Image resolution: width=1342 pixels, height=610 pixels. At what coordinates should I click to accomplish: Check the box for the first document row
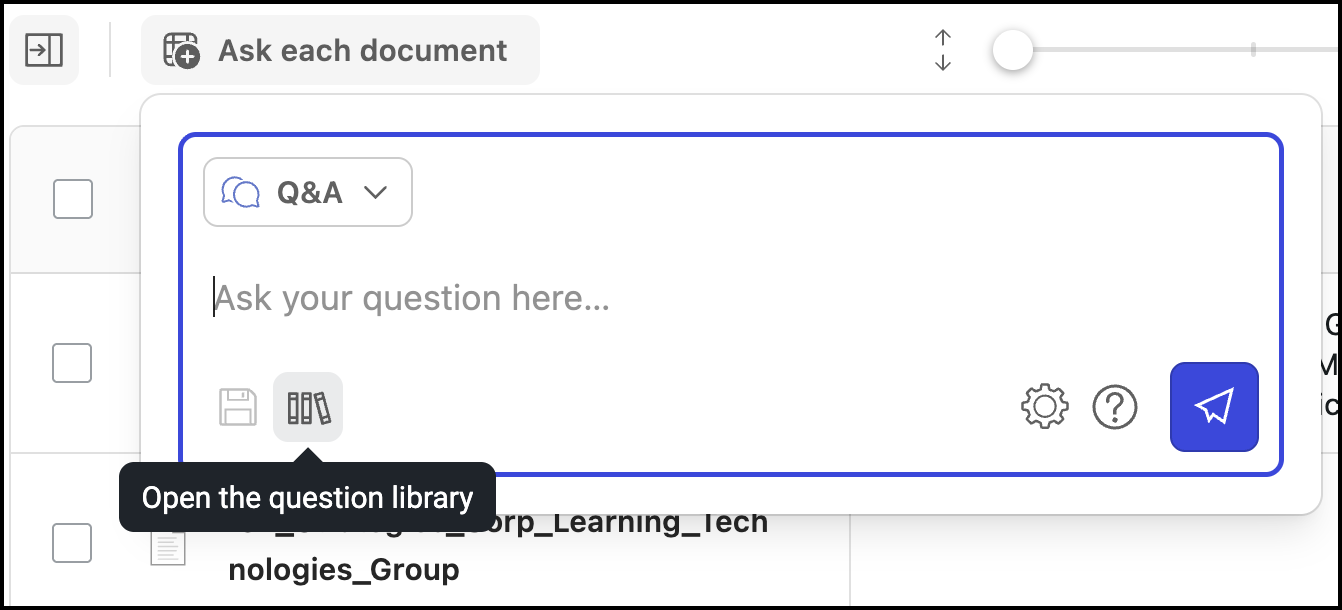pyautogui.click(x=71, y=363)
